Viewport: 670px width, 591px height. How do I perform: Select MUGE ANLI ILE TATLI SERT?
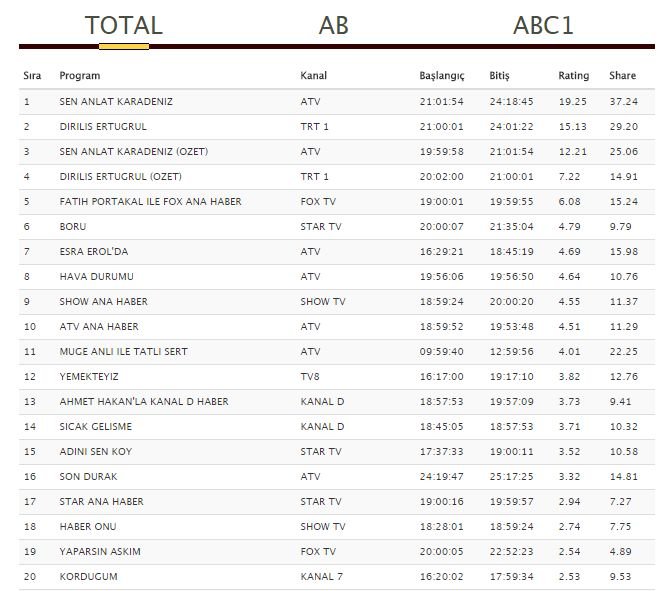coord(123,352)
